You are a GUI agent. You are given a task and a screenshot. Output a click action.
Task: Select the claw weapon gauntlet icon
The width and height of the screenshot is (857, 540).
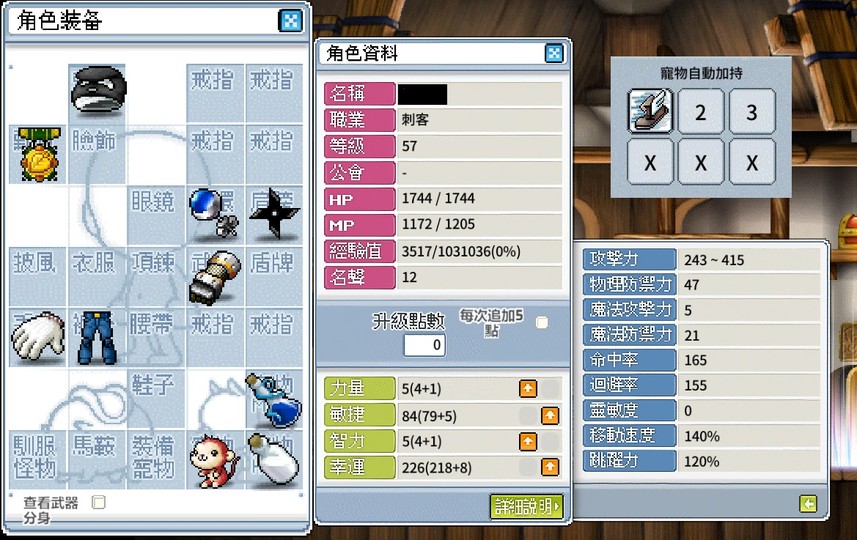point(215,277)
